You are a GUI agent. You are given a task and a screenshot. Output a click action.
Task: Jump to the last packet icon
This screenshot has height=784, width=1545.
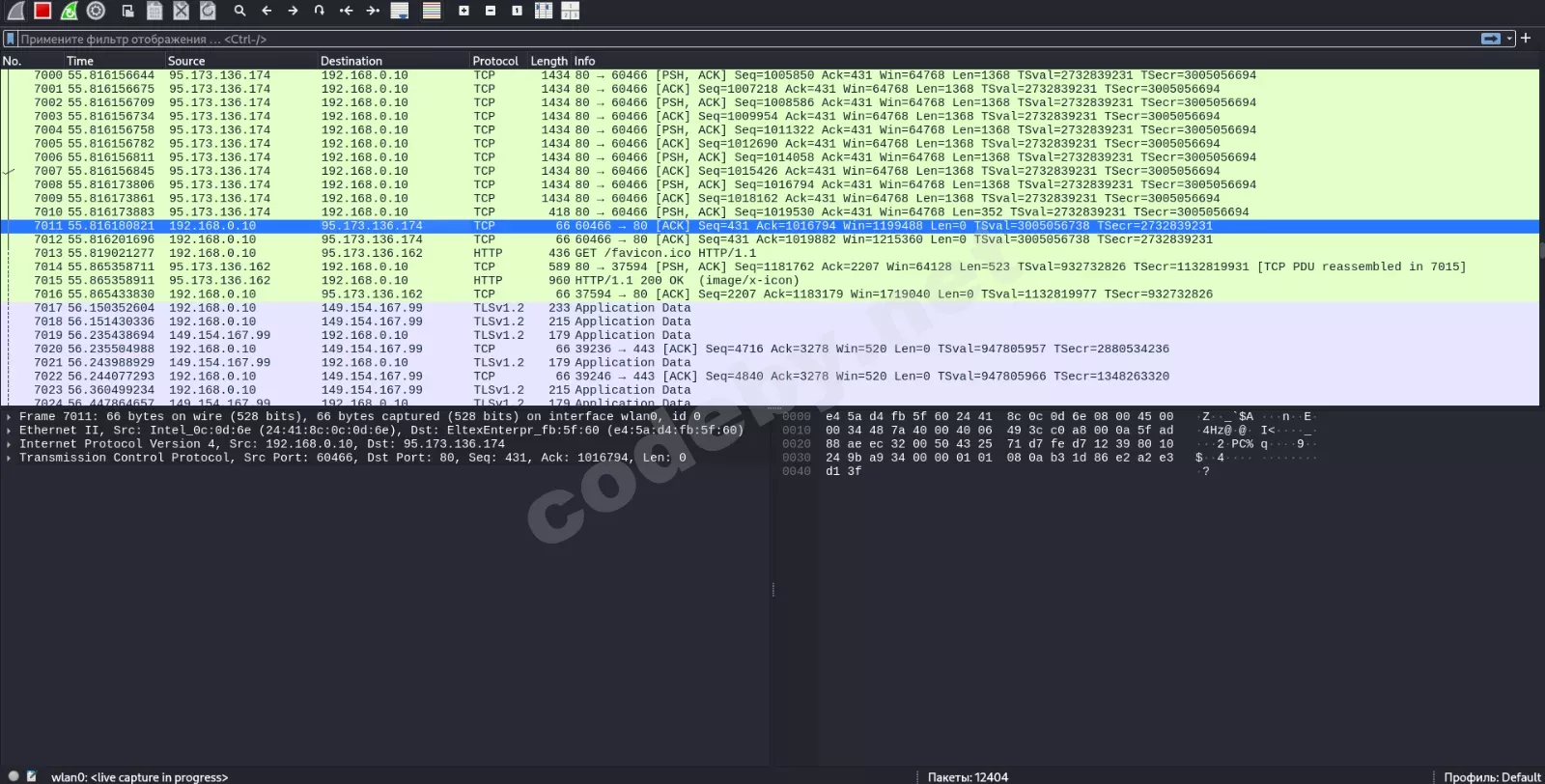tap(373, 11)
